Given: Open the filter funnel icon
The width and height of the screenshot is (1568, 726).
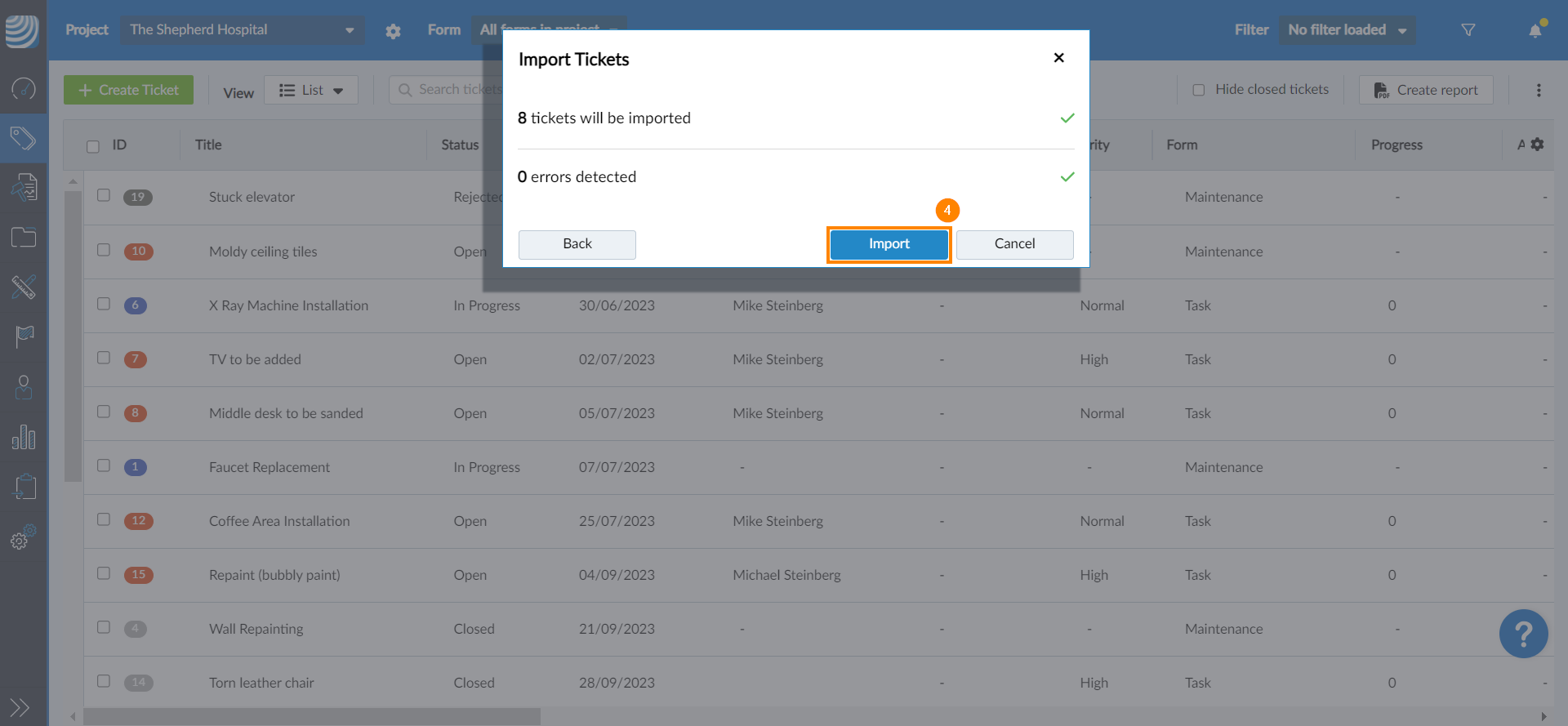Looking at the screenshot, I should [1468, 30].
